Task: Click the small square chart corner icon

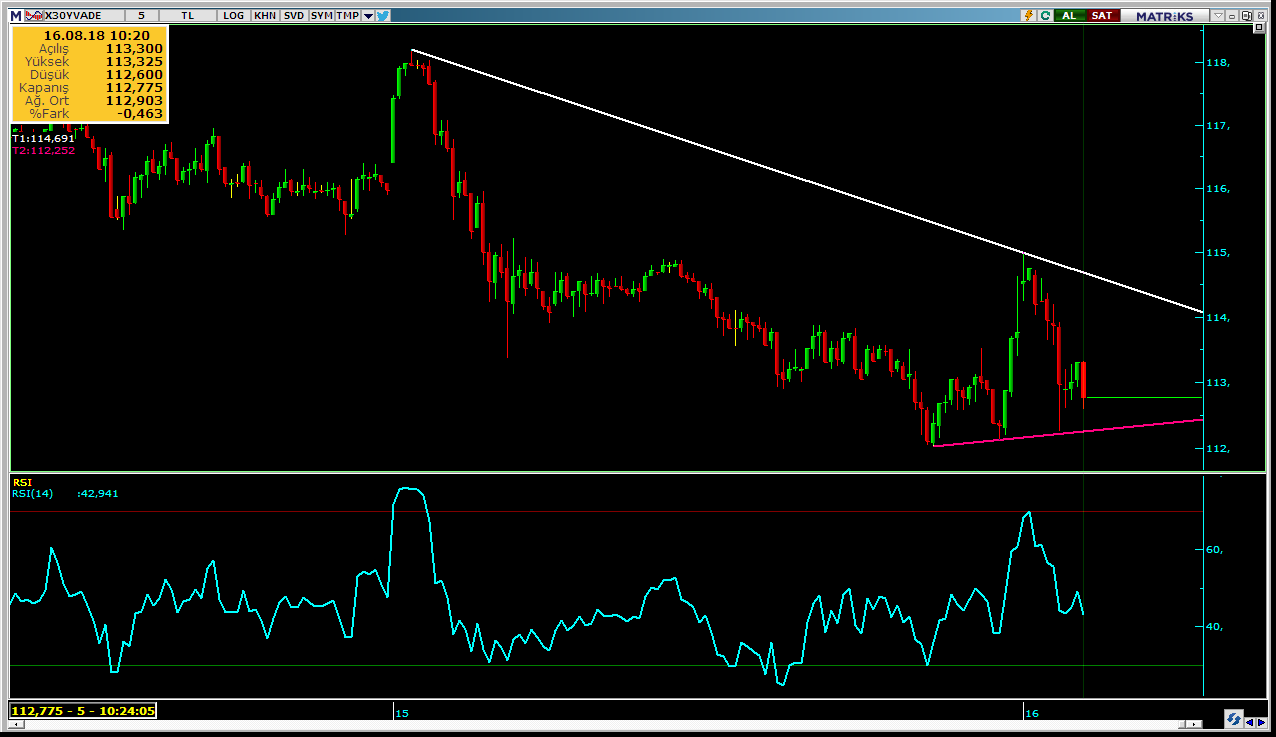Action: pos(1259,27)
